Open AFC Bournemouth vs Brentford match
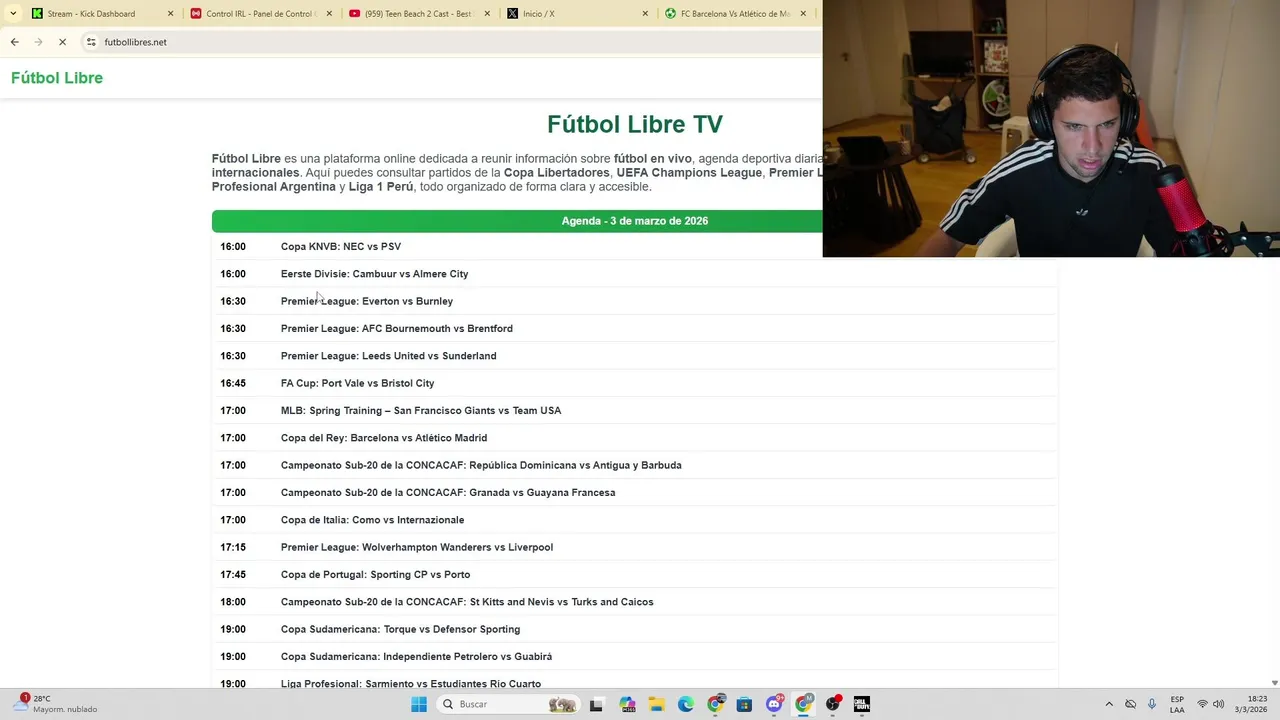This screenshot has height=720, width=1280. (634, 328)
